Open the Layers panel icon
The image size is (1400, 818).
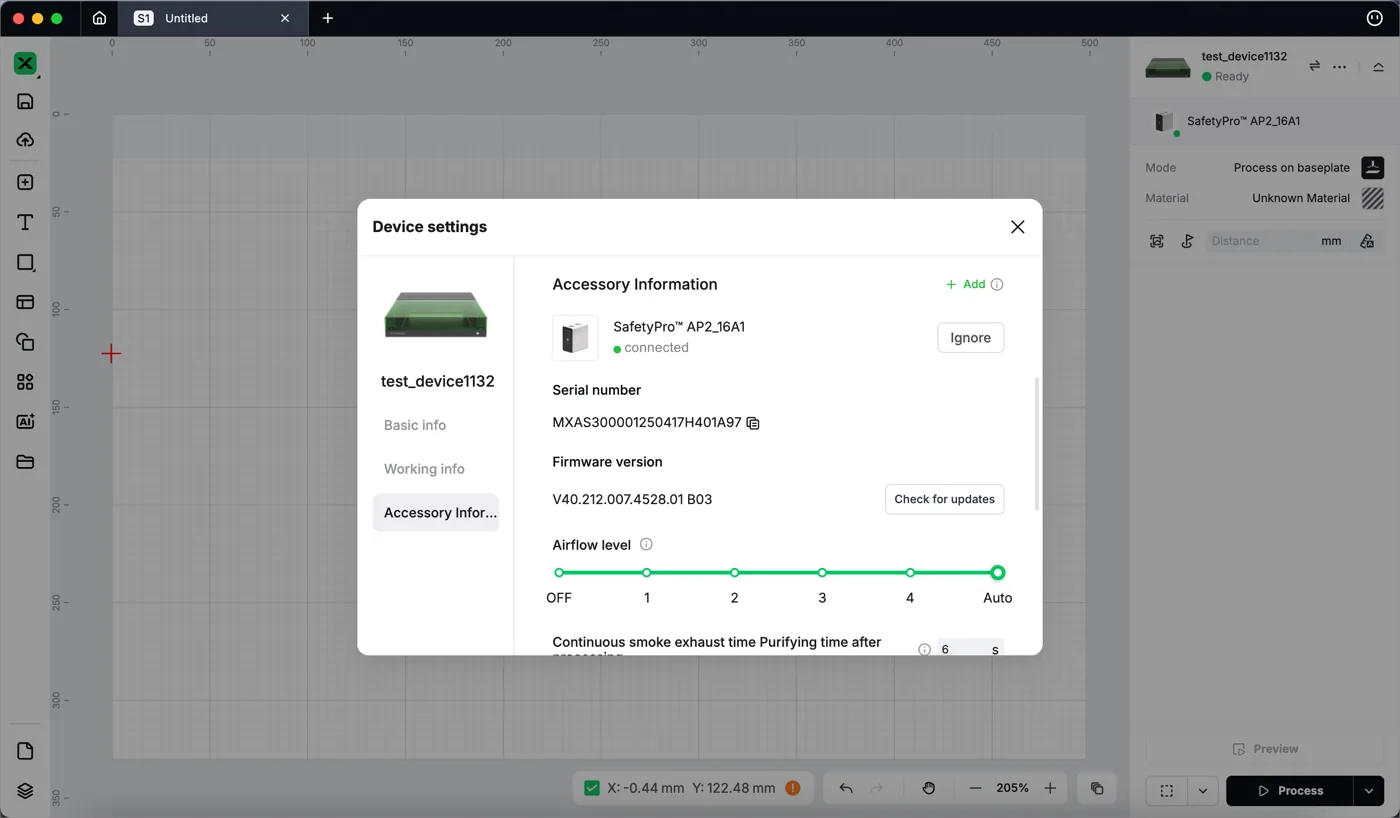point(25,790)
